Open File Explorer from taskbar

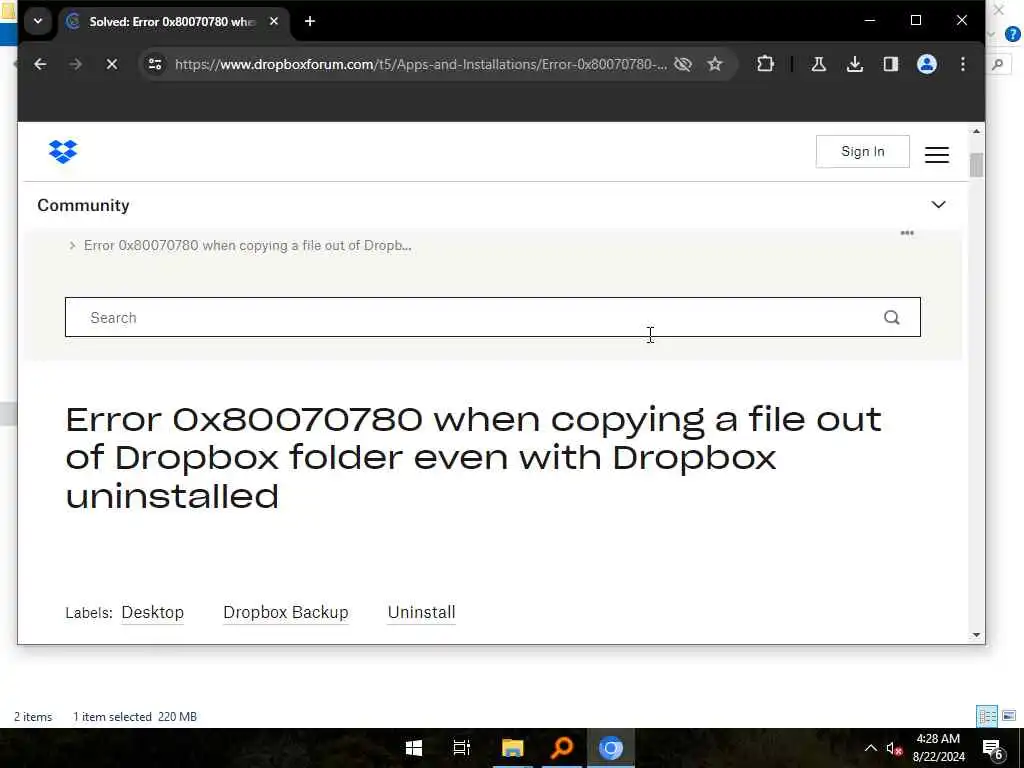[513, 748]
